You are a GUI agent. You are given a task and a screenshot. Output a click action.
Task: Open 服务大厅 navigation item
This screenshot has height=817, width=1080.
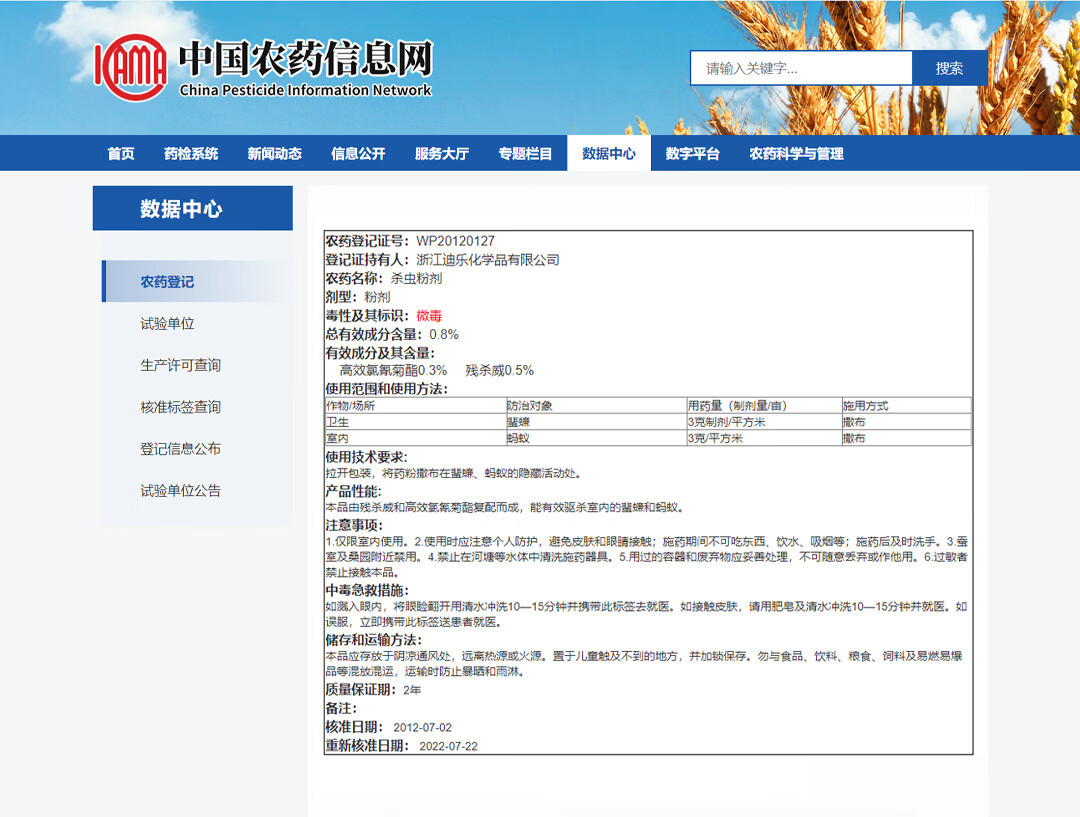click(441, 153)
